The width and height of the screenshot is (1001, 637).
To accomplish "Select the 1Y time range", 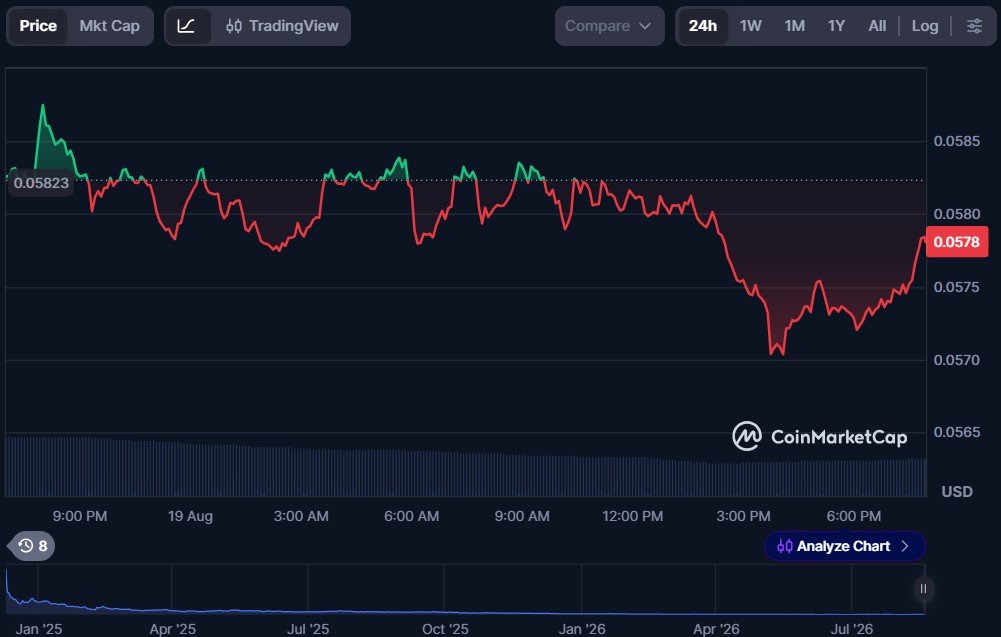I will click(836, 26).
